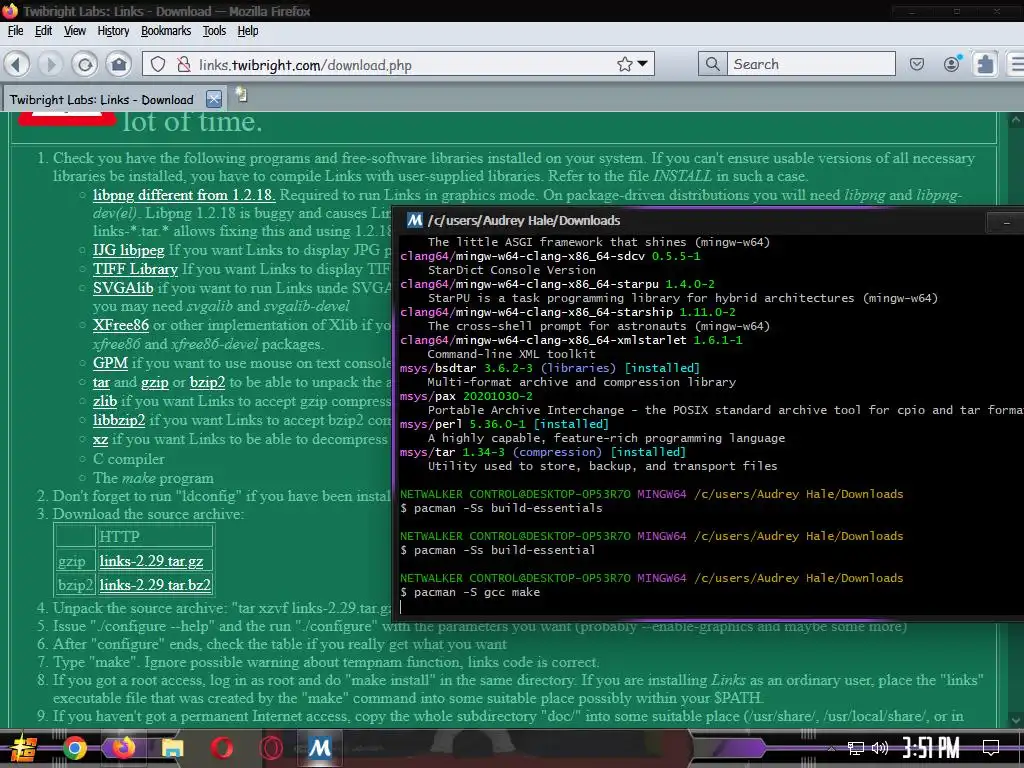Image resolution: width=1024 pixels, height=768 pixels.
Task: Switch to MSYS2 terminal in taskbar
Action: (319, 748)
